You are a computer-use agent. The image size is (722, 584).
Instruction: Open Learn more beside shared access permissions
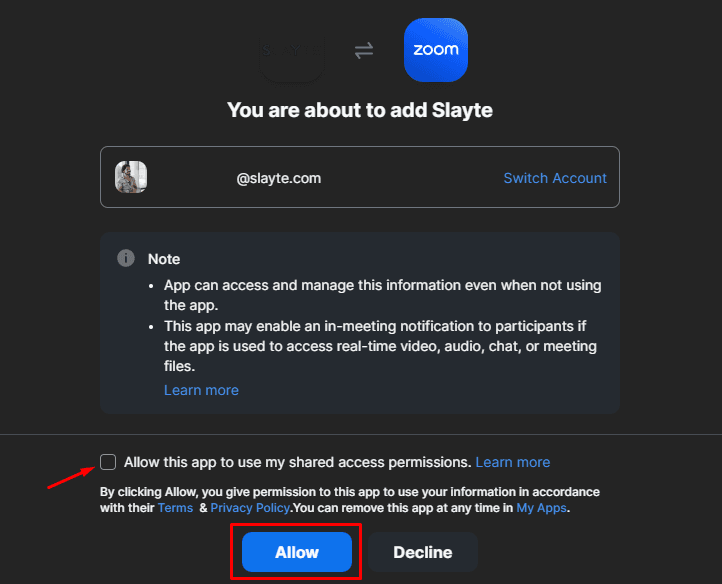coord(512,462)
